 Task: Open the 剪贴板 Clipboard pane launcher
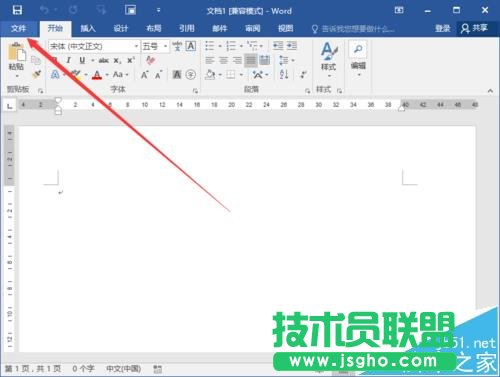41,90
